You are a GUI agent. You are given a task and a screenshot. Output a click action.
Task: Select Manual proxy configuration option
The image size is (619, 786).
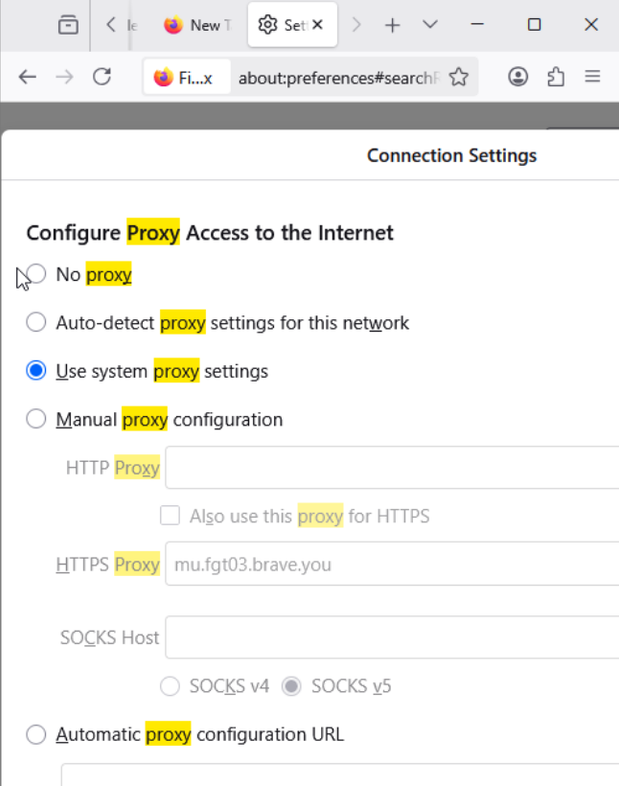37,419
